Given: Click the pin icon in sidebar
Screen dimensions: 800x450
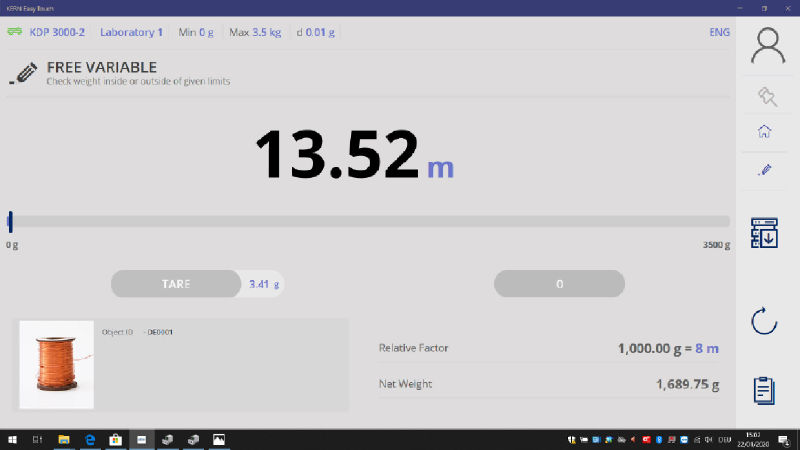Looking at the screenshot, I should click(766, 96).
